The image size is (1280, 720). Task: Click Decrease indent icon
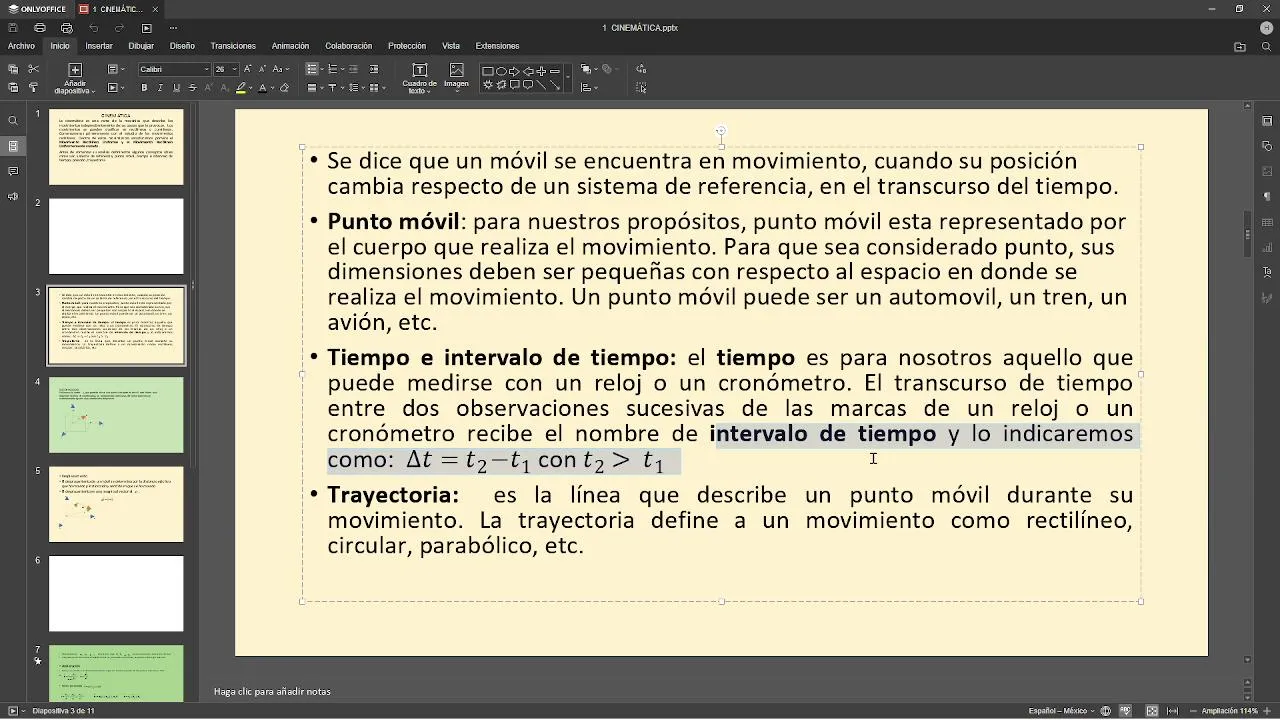click(x=353, y=69)
